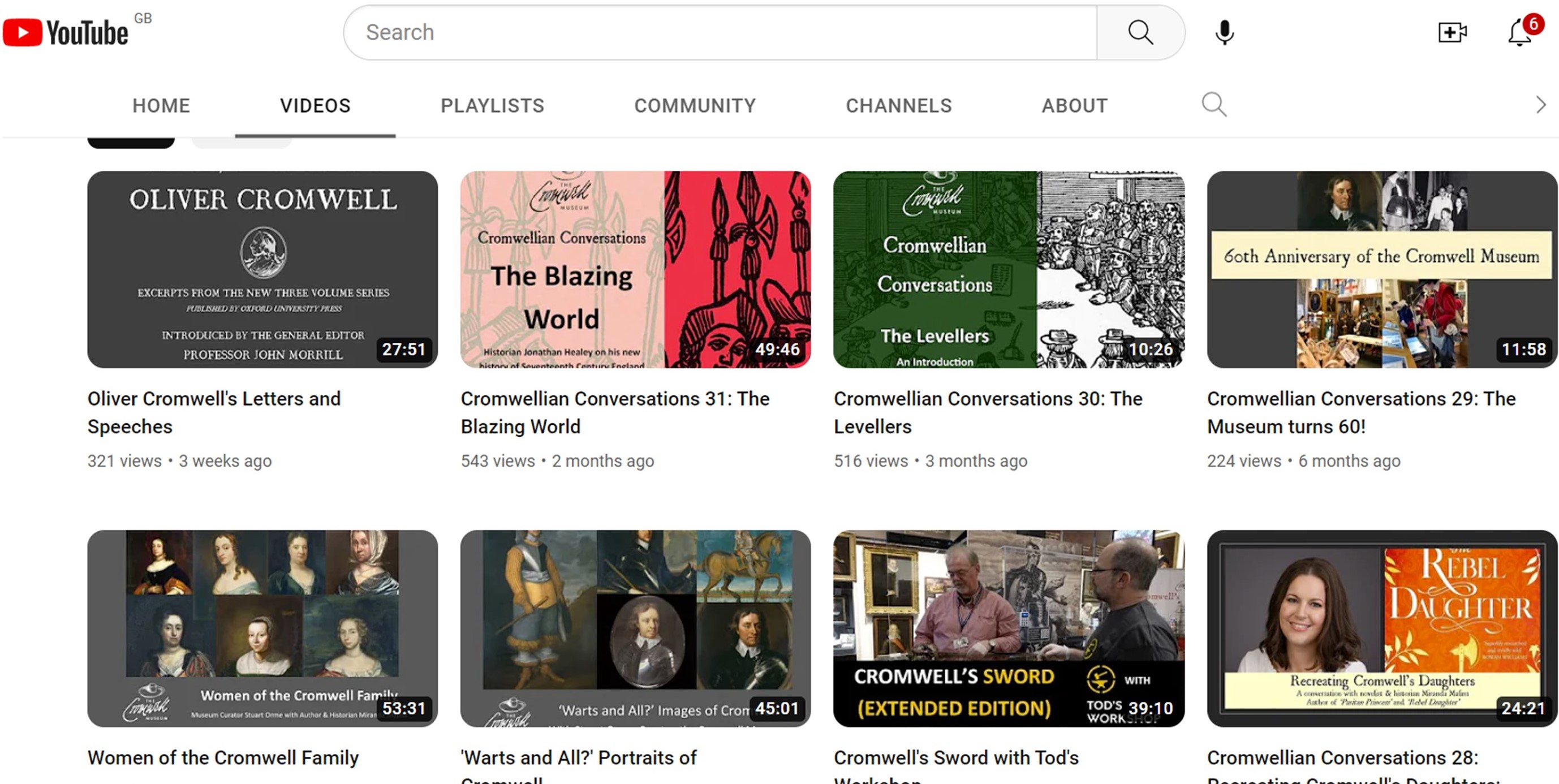Open Oliver Cromwell's Letters and Speeches thumbnail
This screenshot has width=1559, height=784.
click(x=262, y=269)
